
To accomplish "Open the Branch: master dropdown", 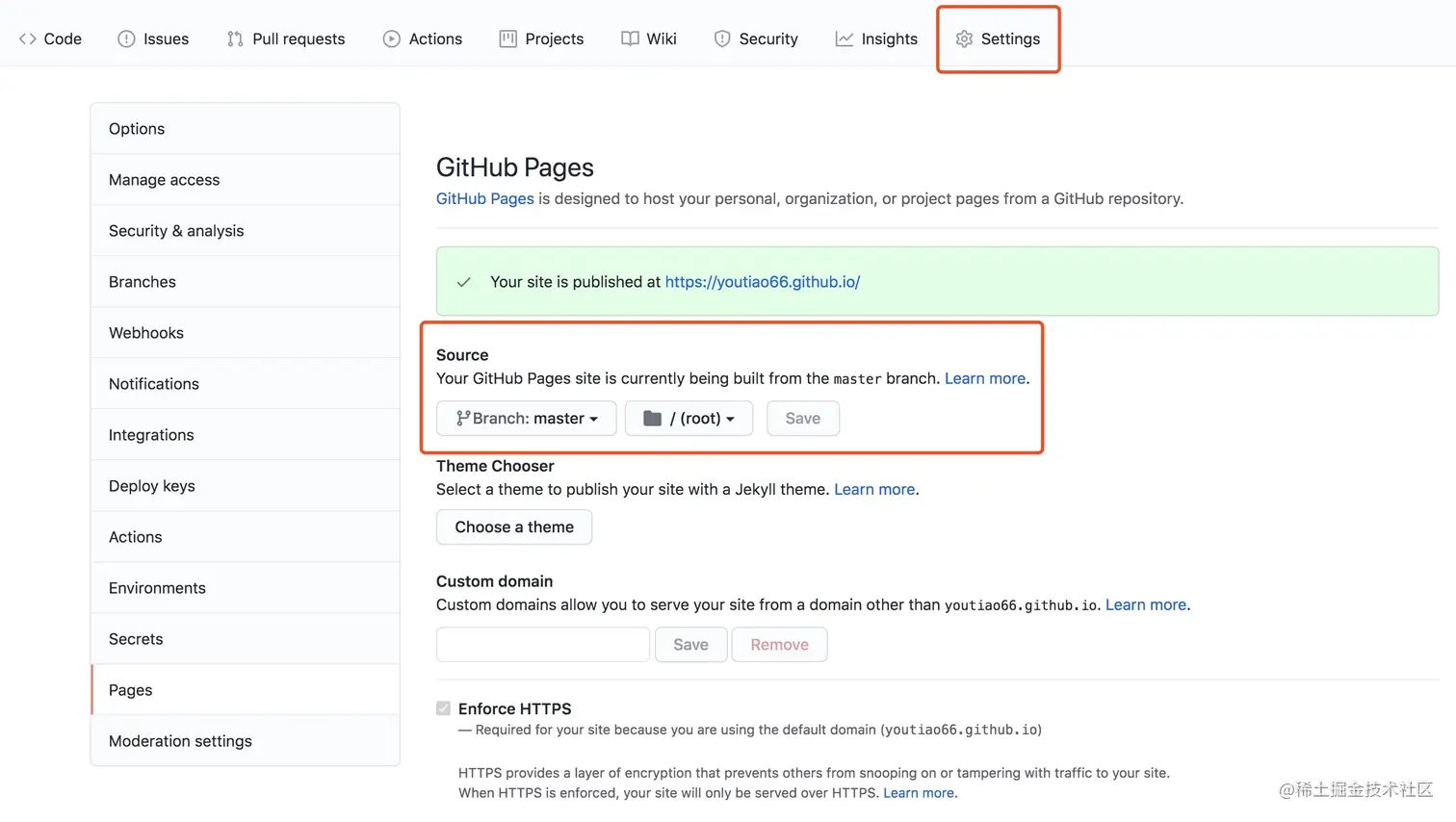I will coord(526,418).
